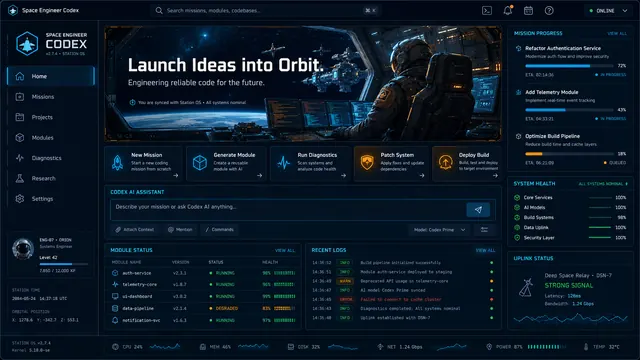The image size is (640, 360).
Task: Click the CPU status bar icon
Action: pos(116,347)
